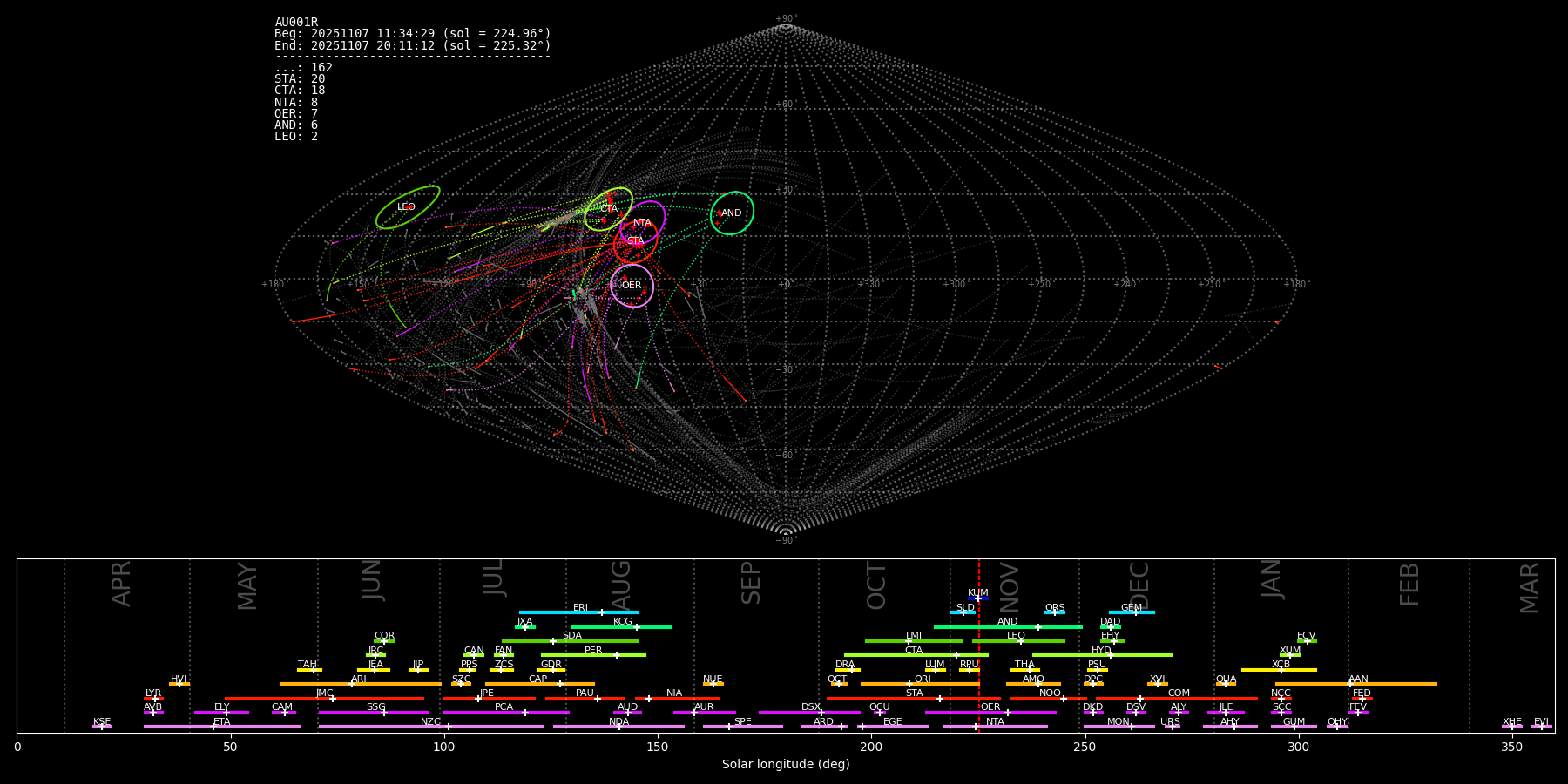Click the GEM shower bar in the timeline
This screenshot has width=1568, height=784.
[1132, 612]
